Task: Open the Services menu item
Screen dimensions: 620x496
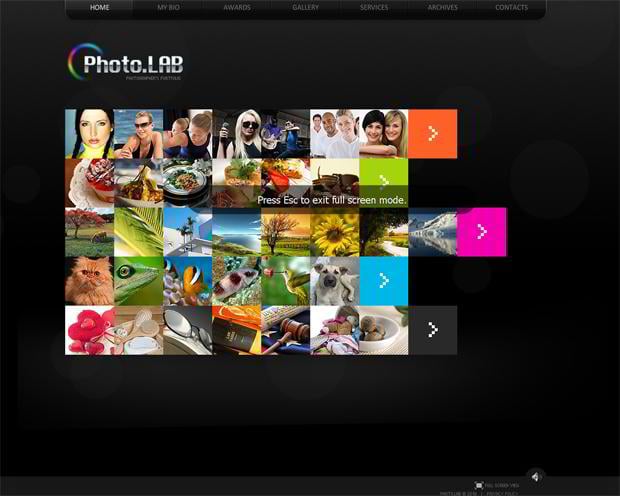Action: pyautogui.click(x=374, y=8)
